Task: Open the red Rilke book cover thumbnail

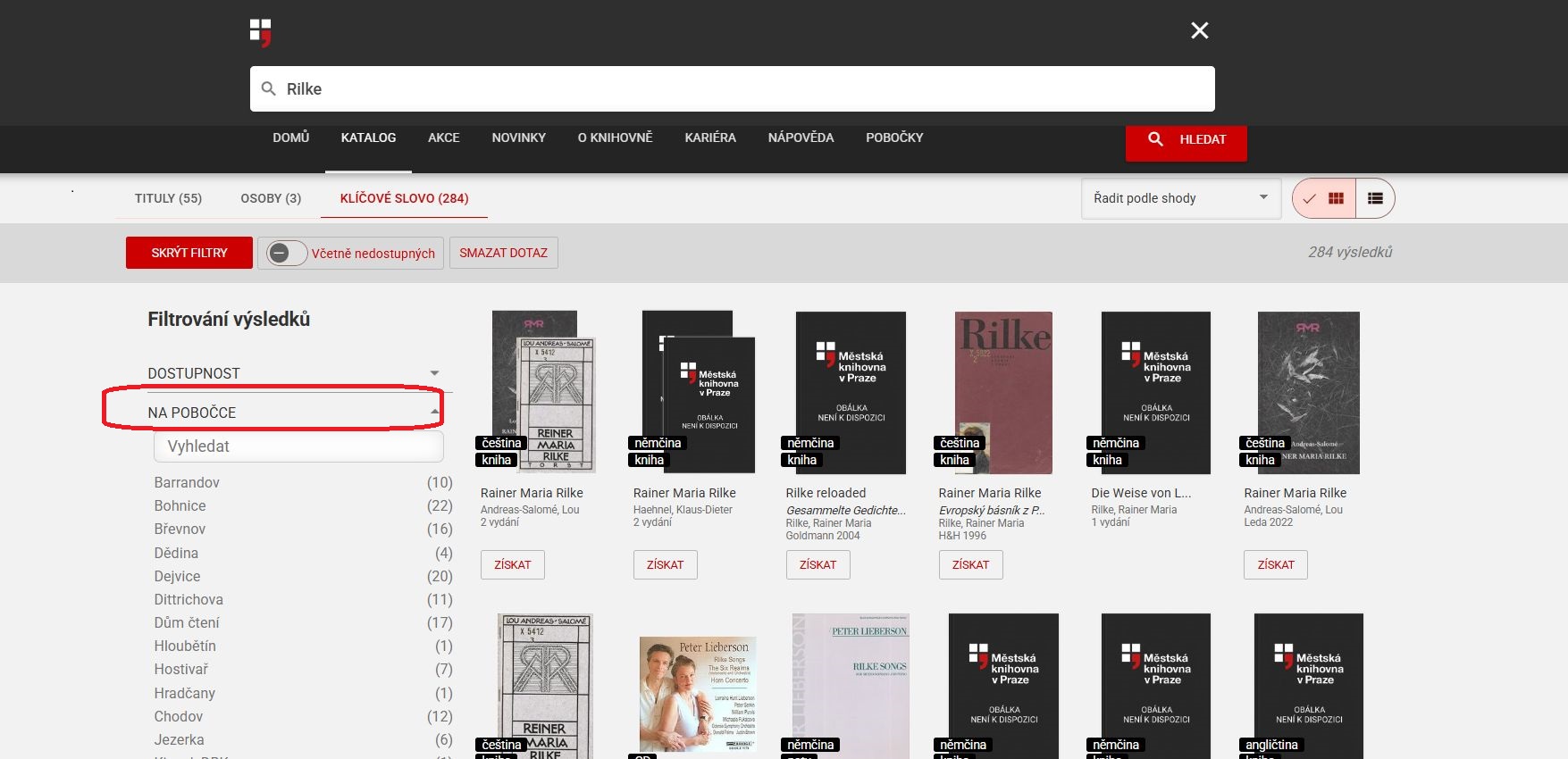Action: coord(1003,393)
